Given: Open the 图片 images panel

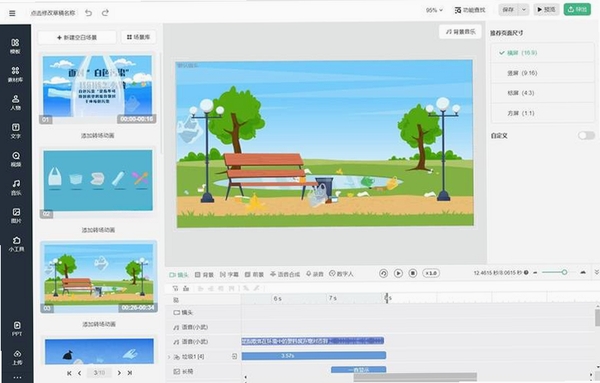Looking at the screenshot, I should click(16, 215).
